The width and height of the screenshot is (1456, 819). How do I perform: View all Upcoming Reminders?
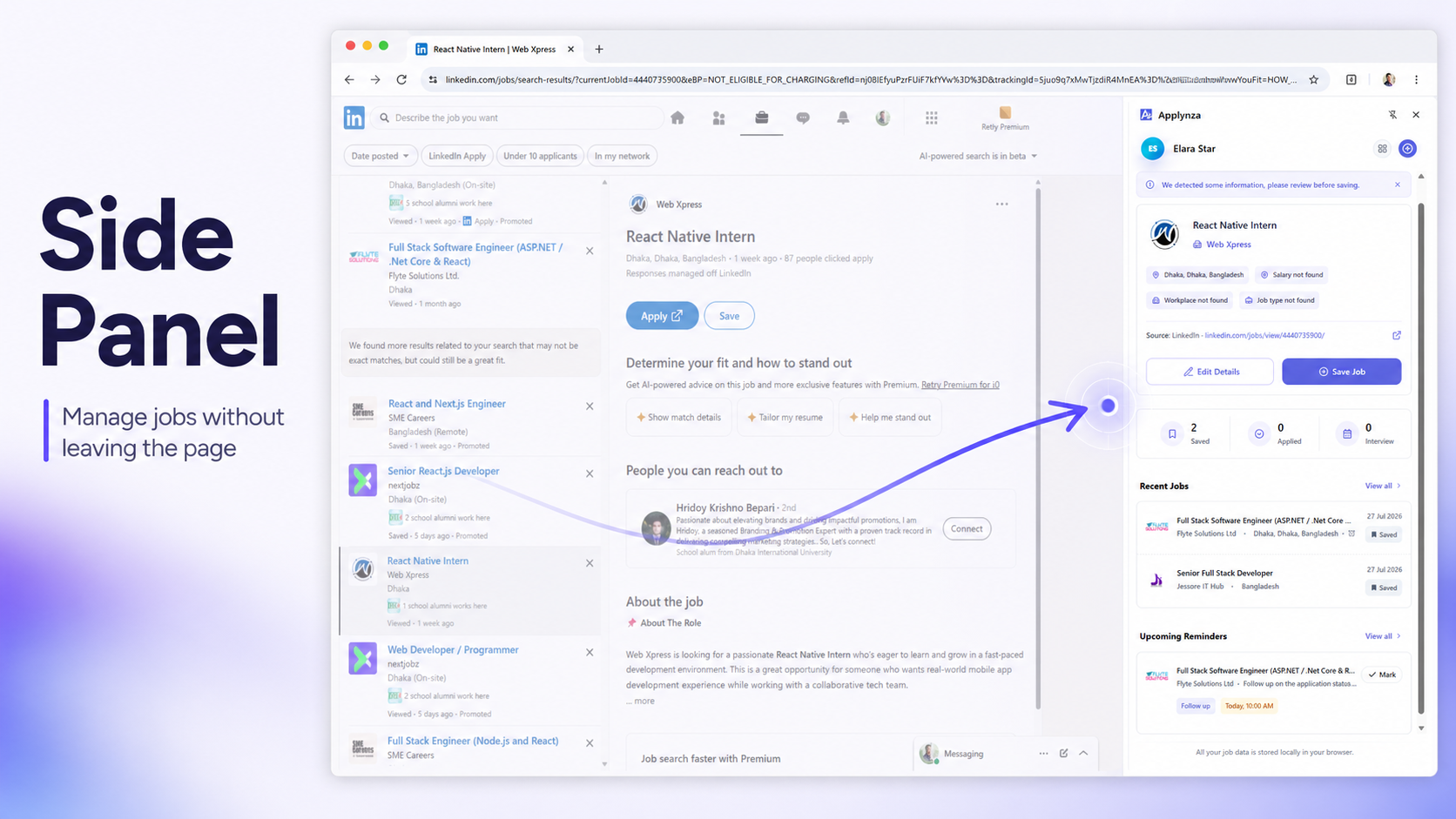click(x=1383, y=636)
